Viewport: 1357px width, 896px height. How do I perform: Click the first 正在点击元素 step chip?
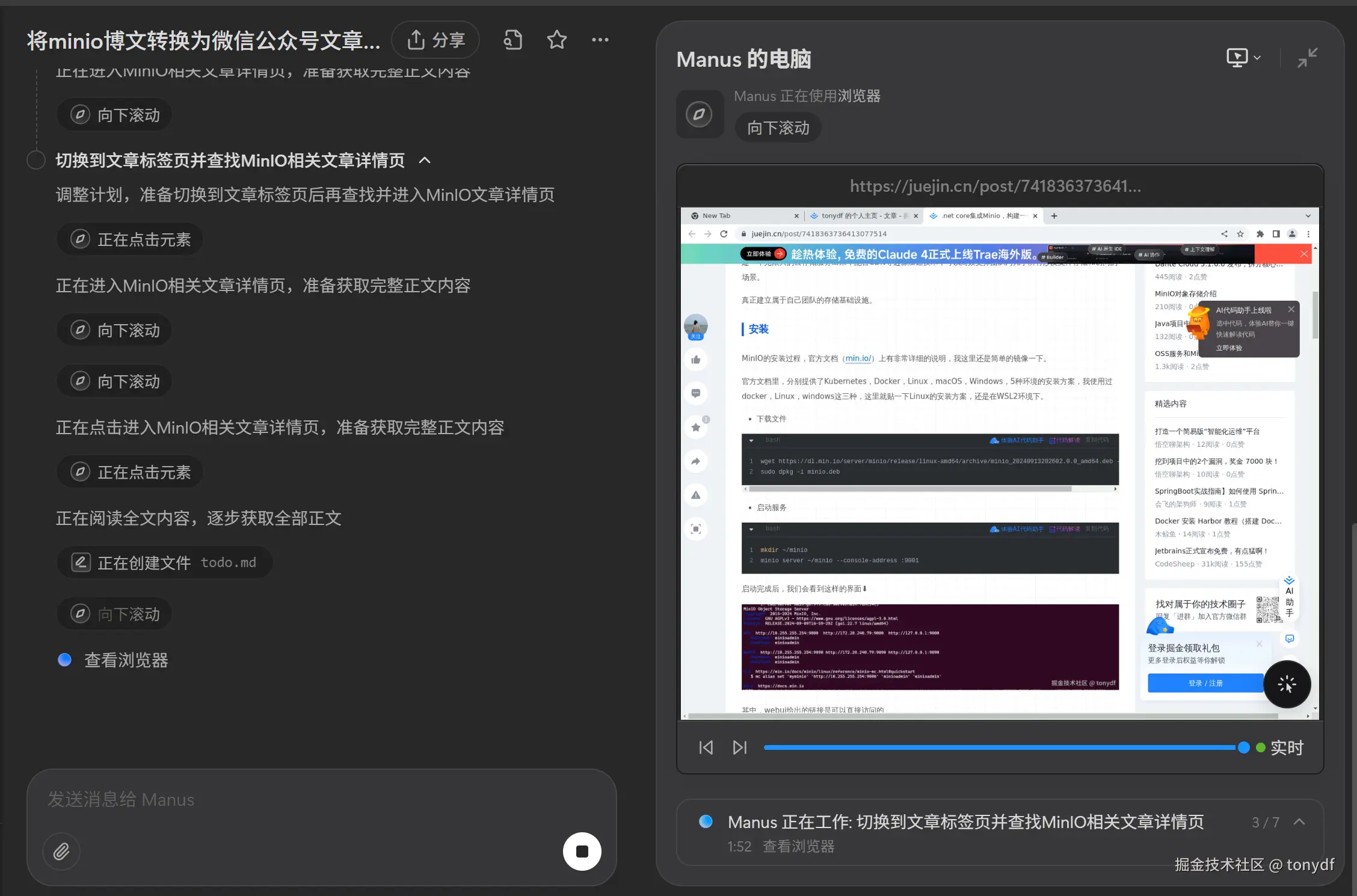130,239
